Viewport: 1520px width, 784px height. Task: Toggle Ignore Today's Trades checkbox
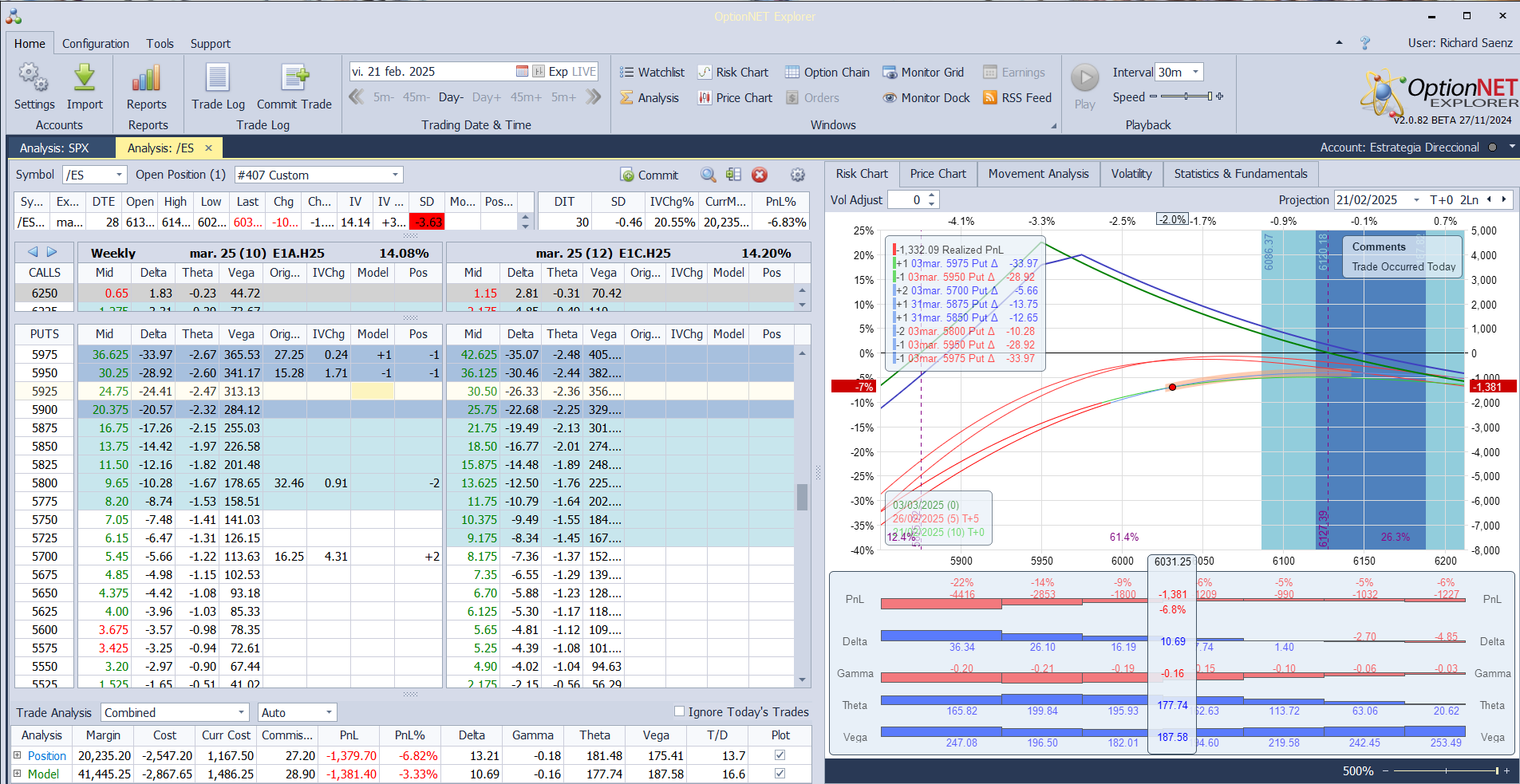[x=679, y=711]
